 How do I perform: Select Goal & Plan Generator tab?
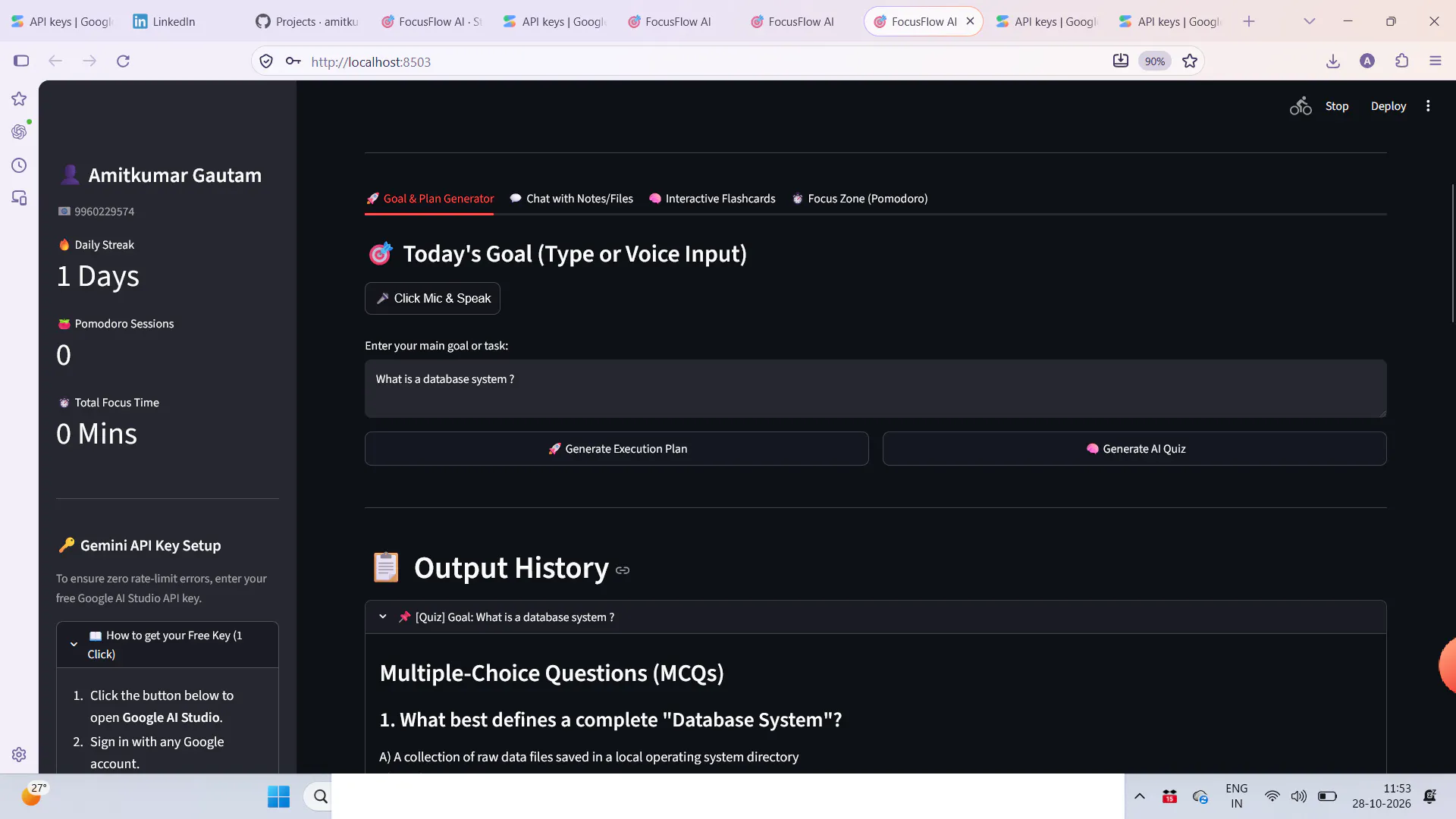429,199
